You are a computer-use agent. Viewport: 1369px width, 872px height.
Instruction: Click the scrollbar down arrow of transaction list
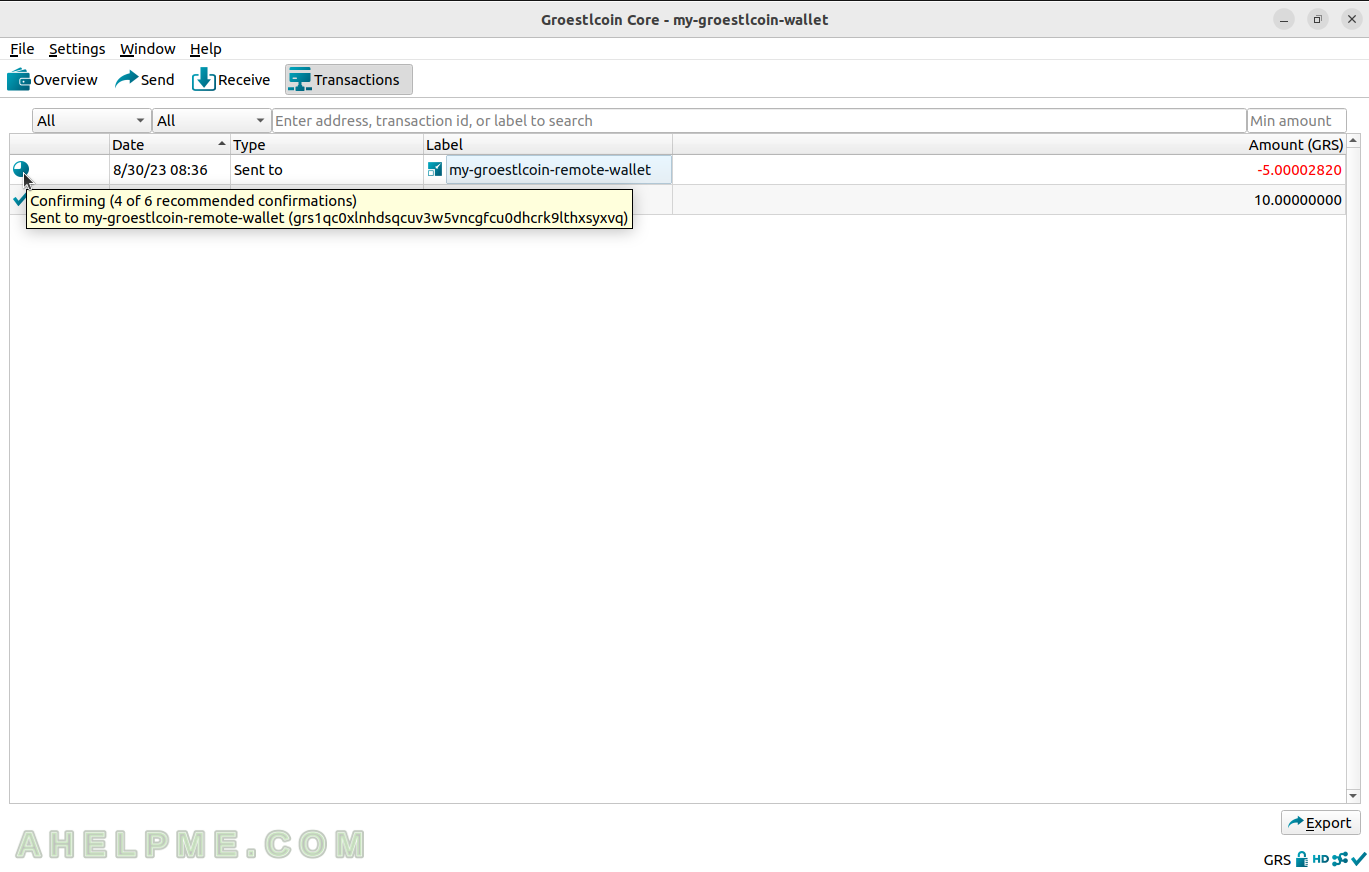click(x=1353, y=796)
